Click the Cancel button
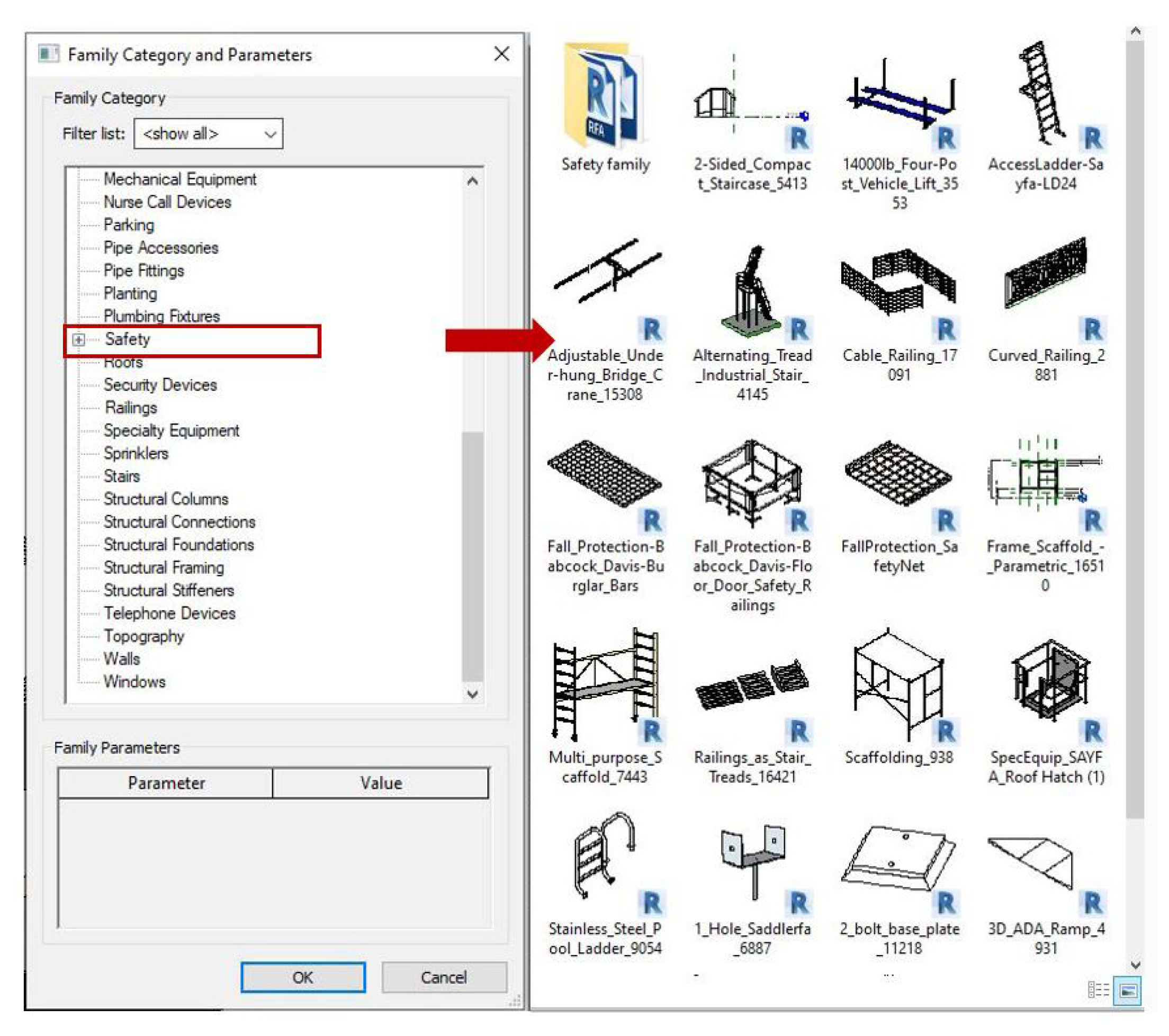This screenshot has width=1169, height=1036. pos(444,977)
